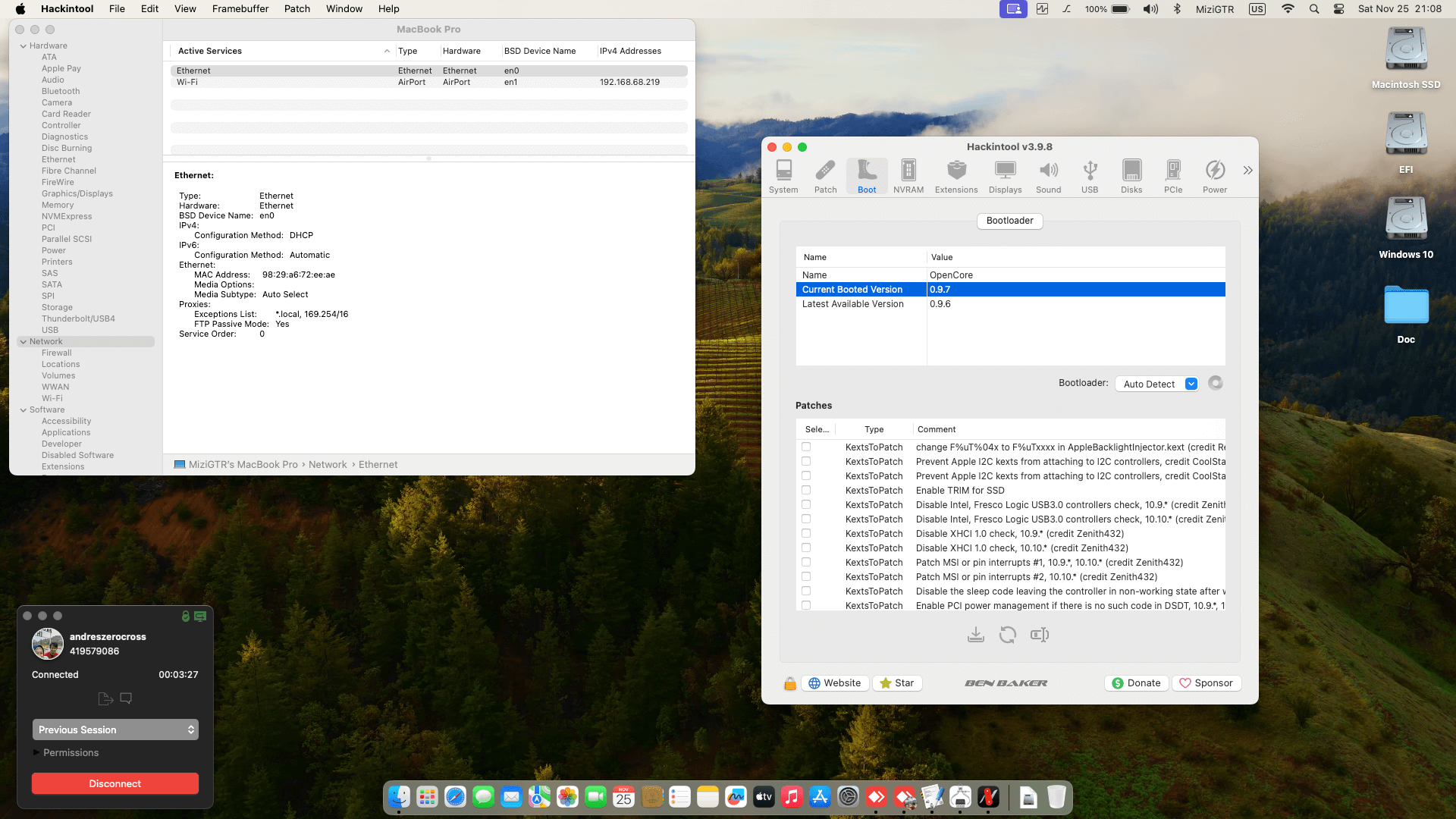Open the Help menu
The image size is (1456, 819).
coord(389,9)
